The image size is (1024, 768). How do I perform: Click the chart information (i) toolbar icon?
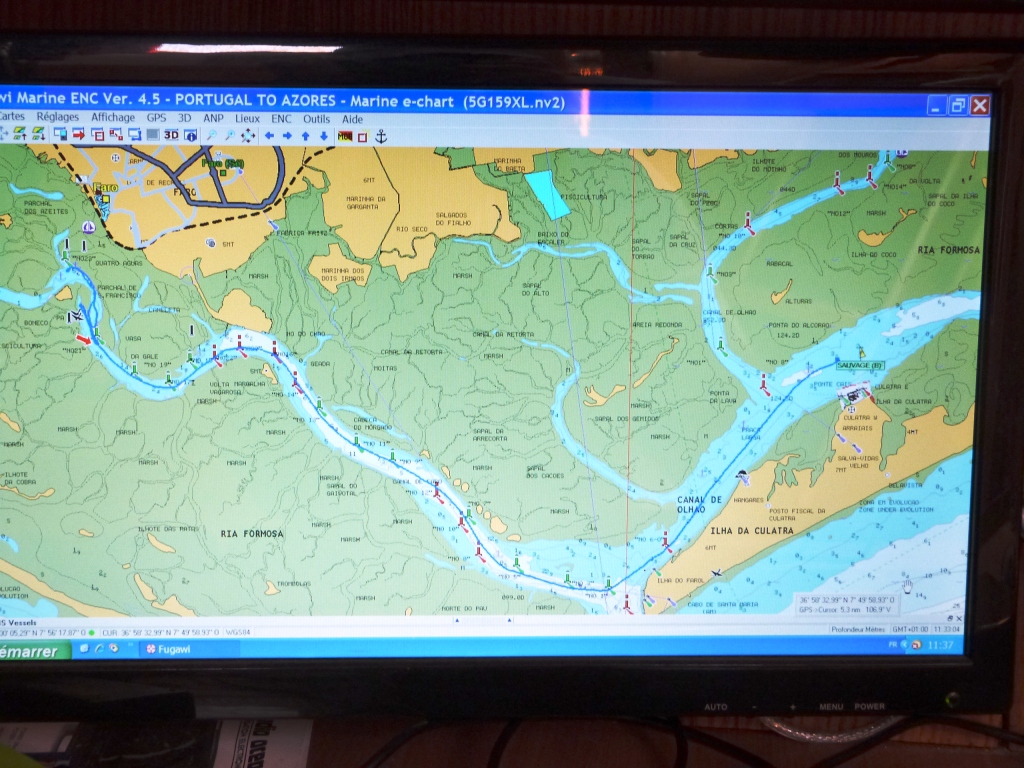(191, 136)
